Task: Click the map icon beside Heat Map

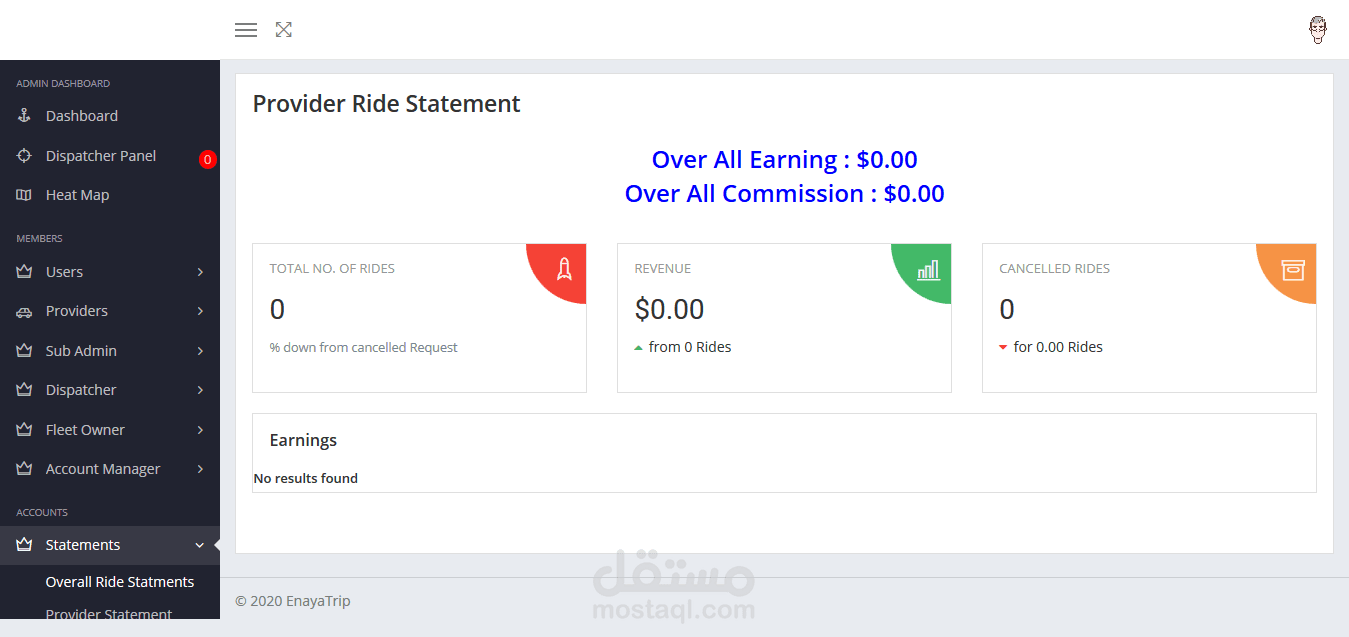Action: [x=25, y=195]
